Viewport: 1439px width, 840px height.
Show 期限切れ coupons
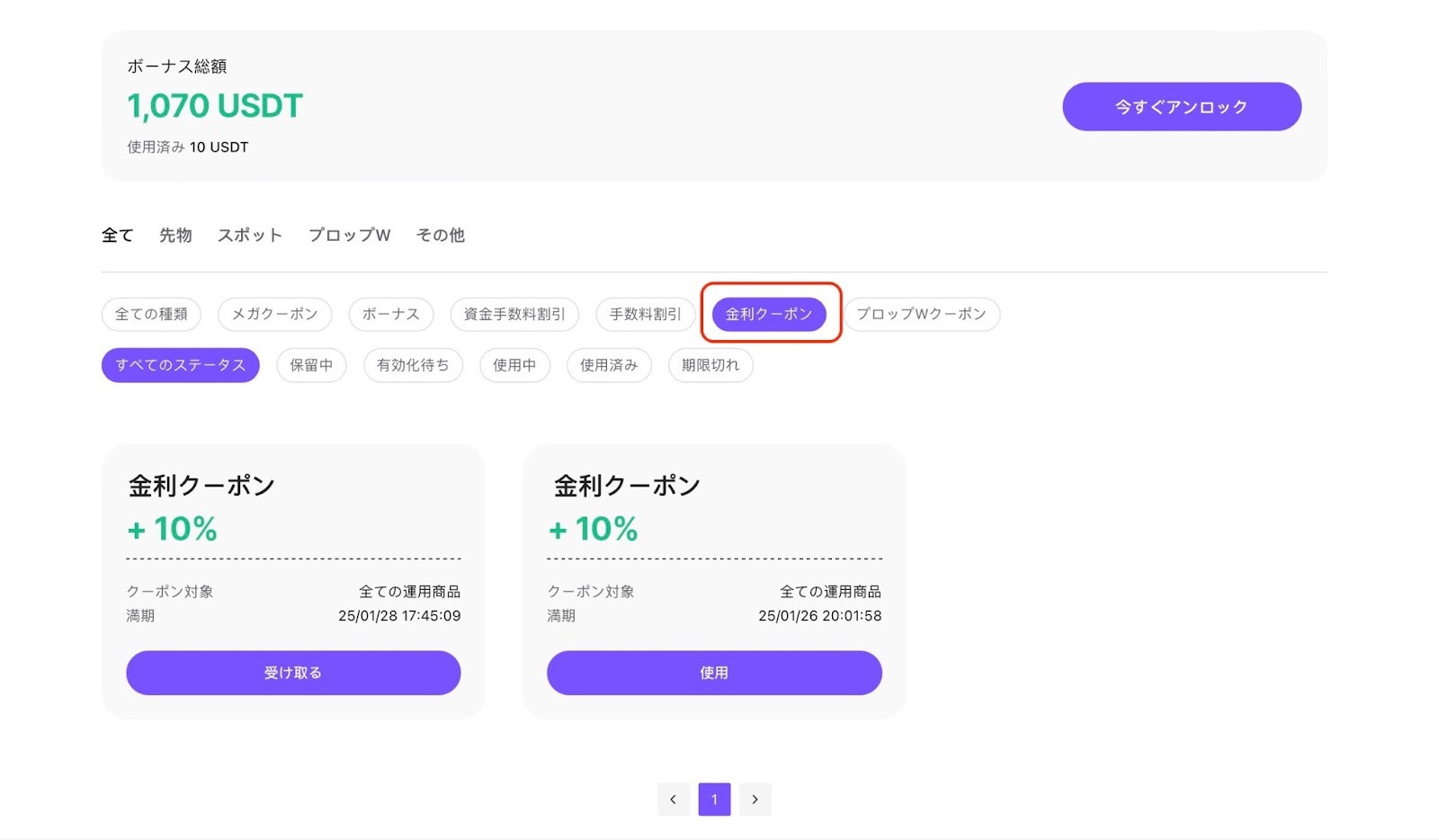click(711, 365)
